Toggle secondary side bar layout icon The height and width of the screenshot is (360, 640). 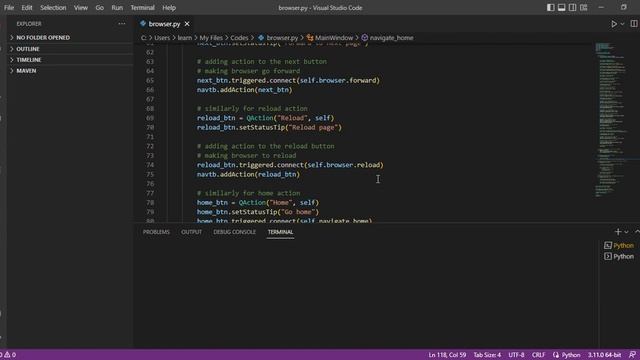coord(573,7)
